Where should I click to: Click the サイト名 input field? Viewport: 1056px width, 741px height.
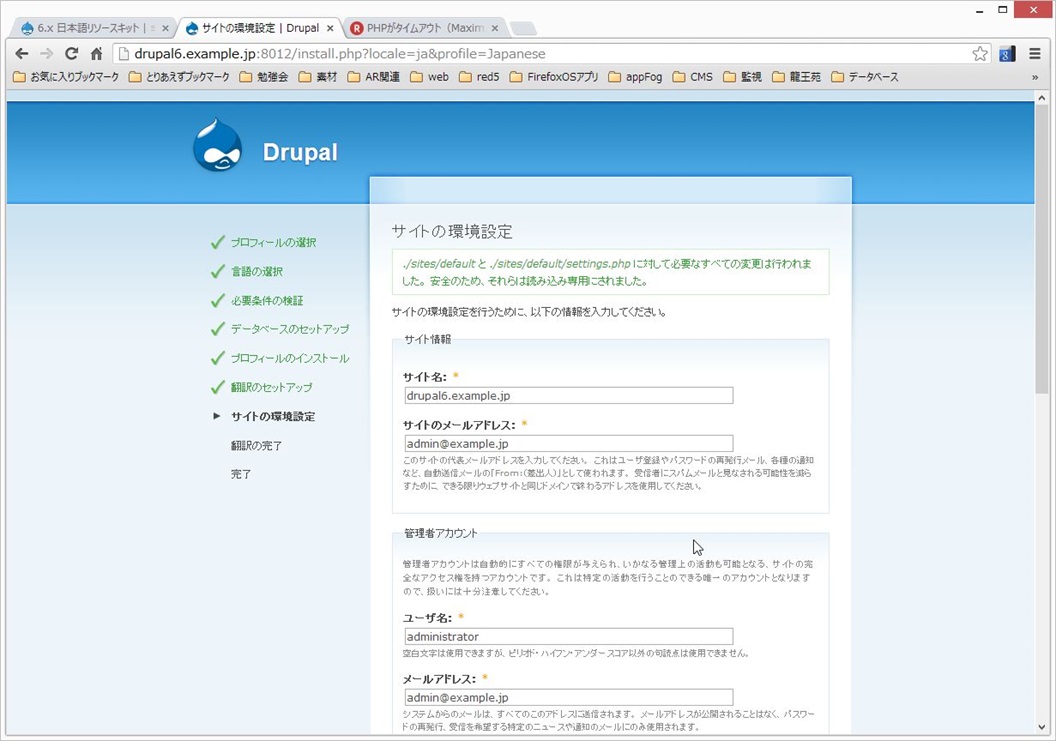click(x=568, y=395)
